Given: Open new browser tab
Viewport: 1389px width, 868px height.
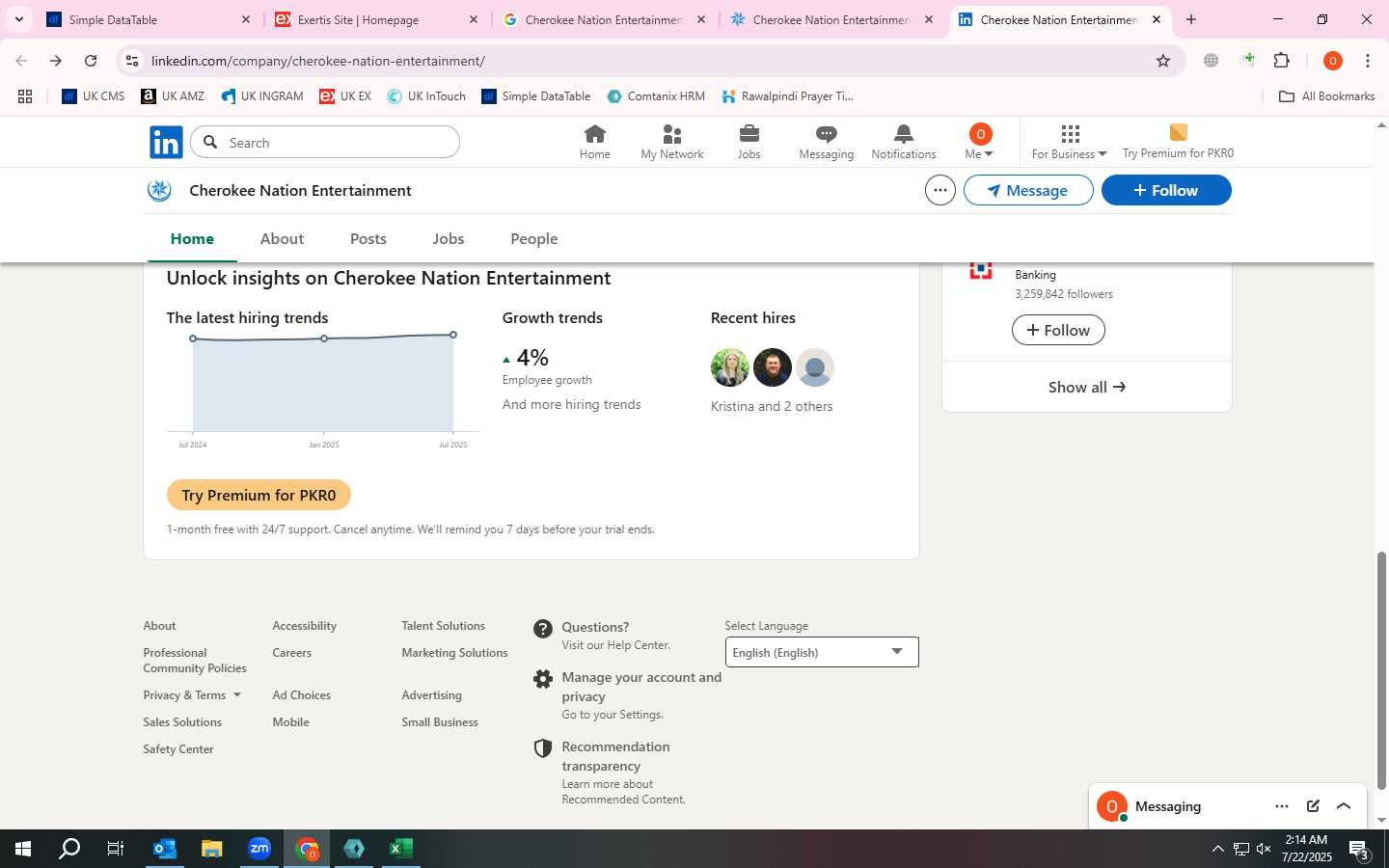Looking at the screenshot, I should pyautogui.click(x=1191, y=19).
